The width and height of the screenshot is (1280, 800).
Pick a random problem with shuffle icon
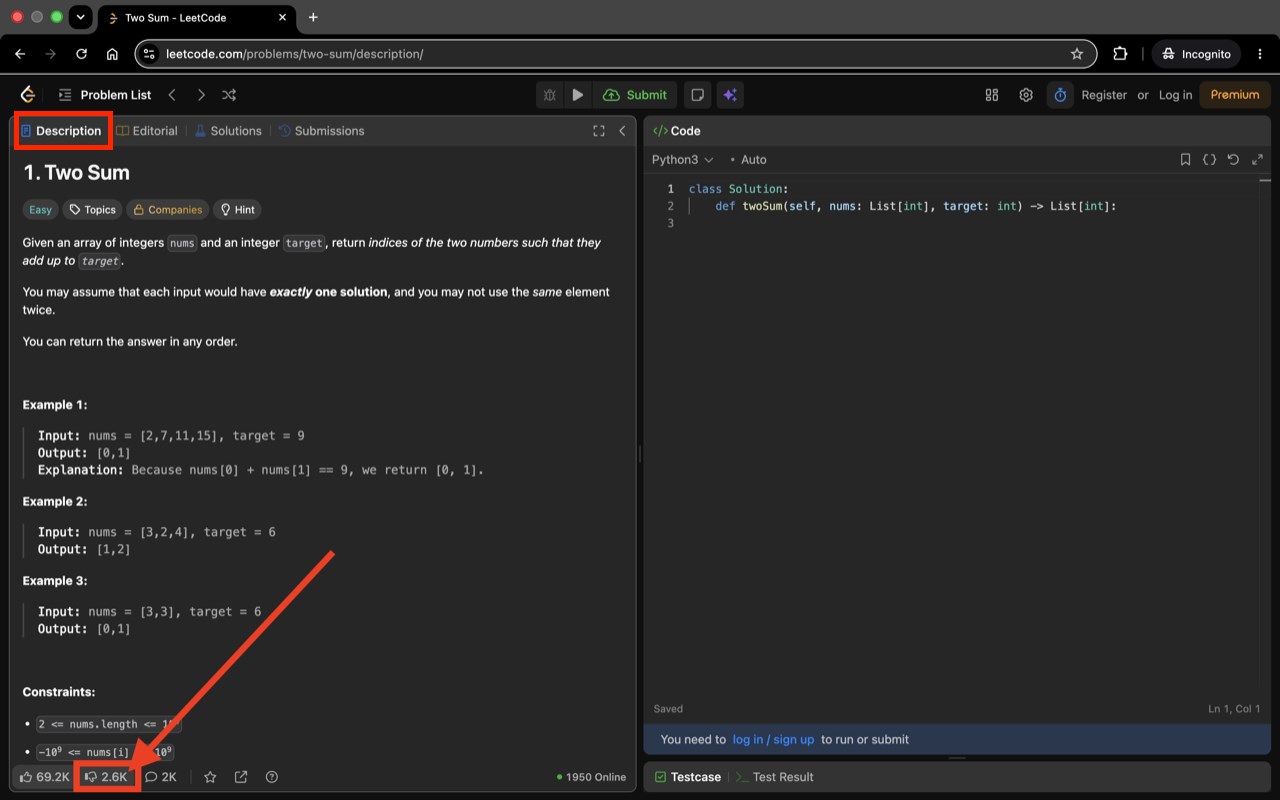[x=229, y=95]
